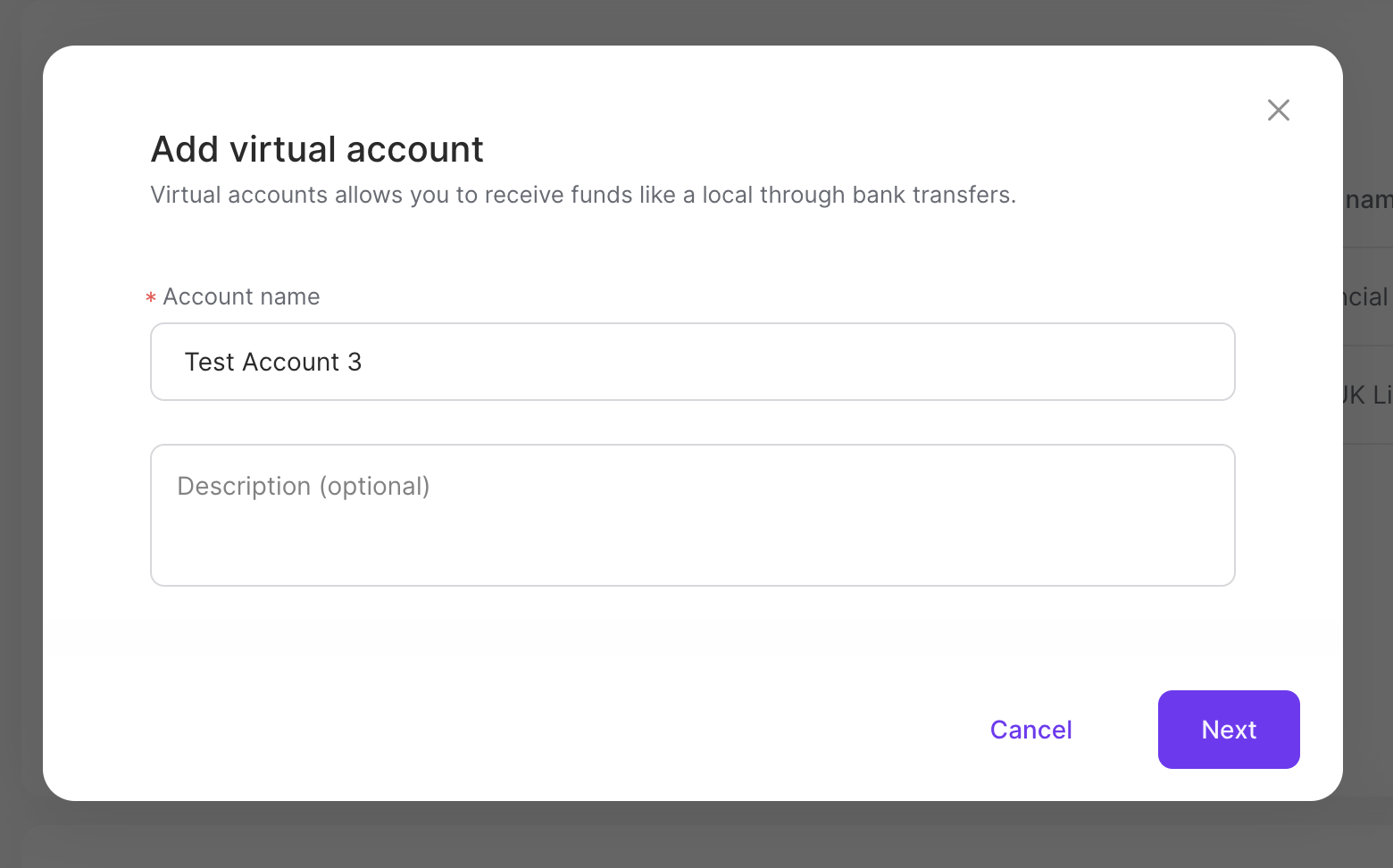The width and height of the screenshot is (1393, 868).
Task: Cancel adding the virtual account
Action: coord(1030,730)
